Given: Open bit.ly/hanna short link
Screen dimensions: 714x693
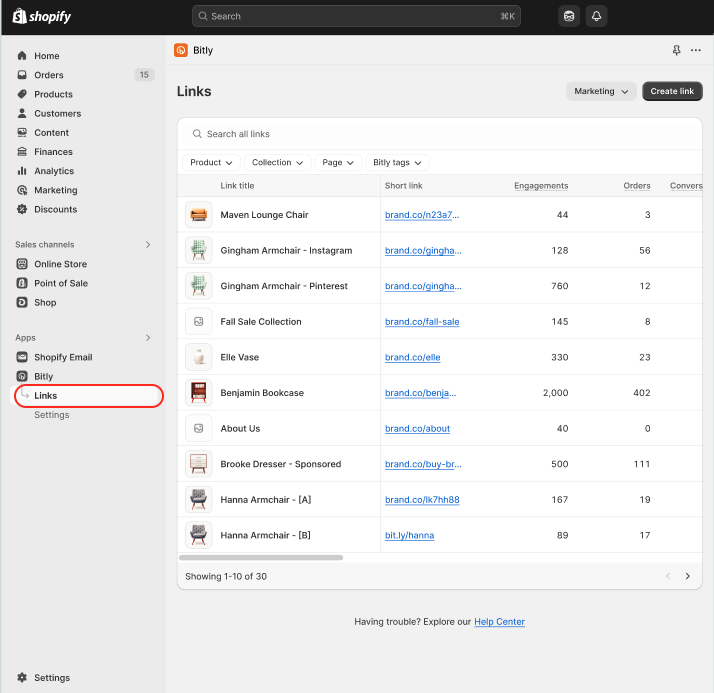Looking at the screenshot, I should coord(409,535).
